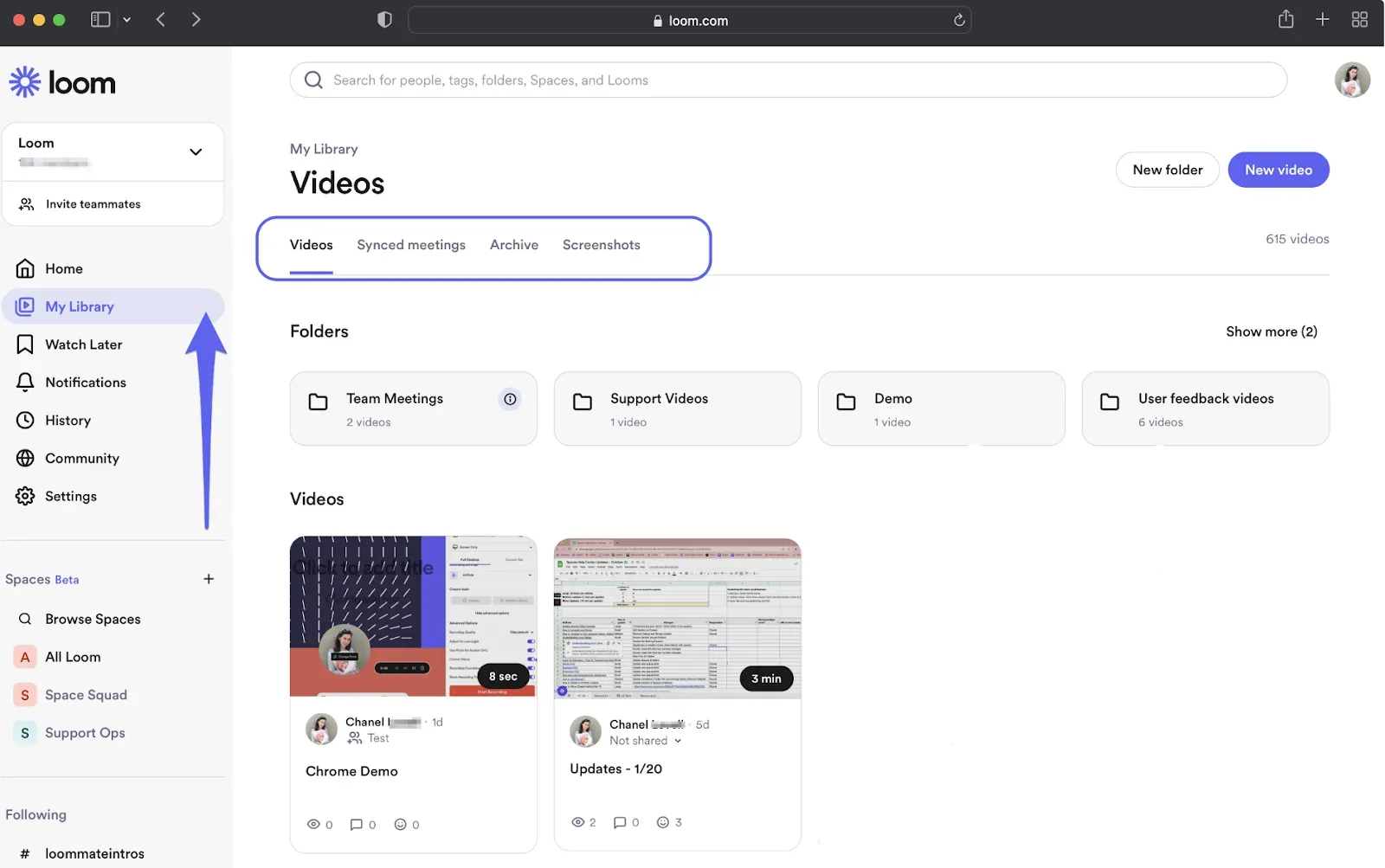
Task: Click the Show more (2) link
Action: tap(1272, 331)
